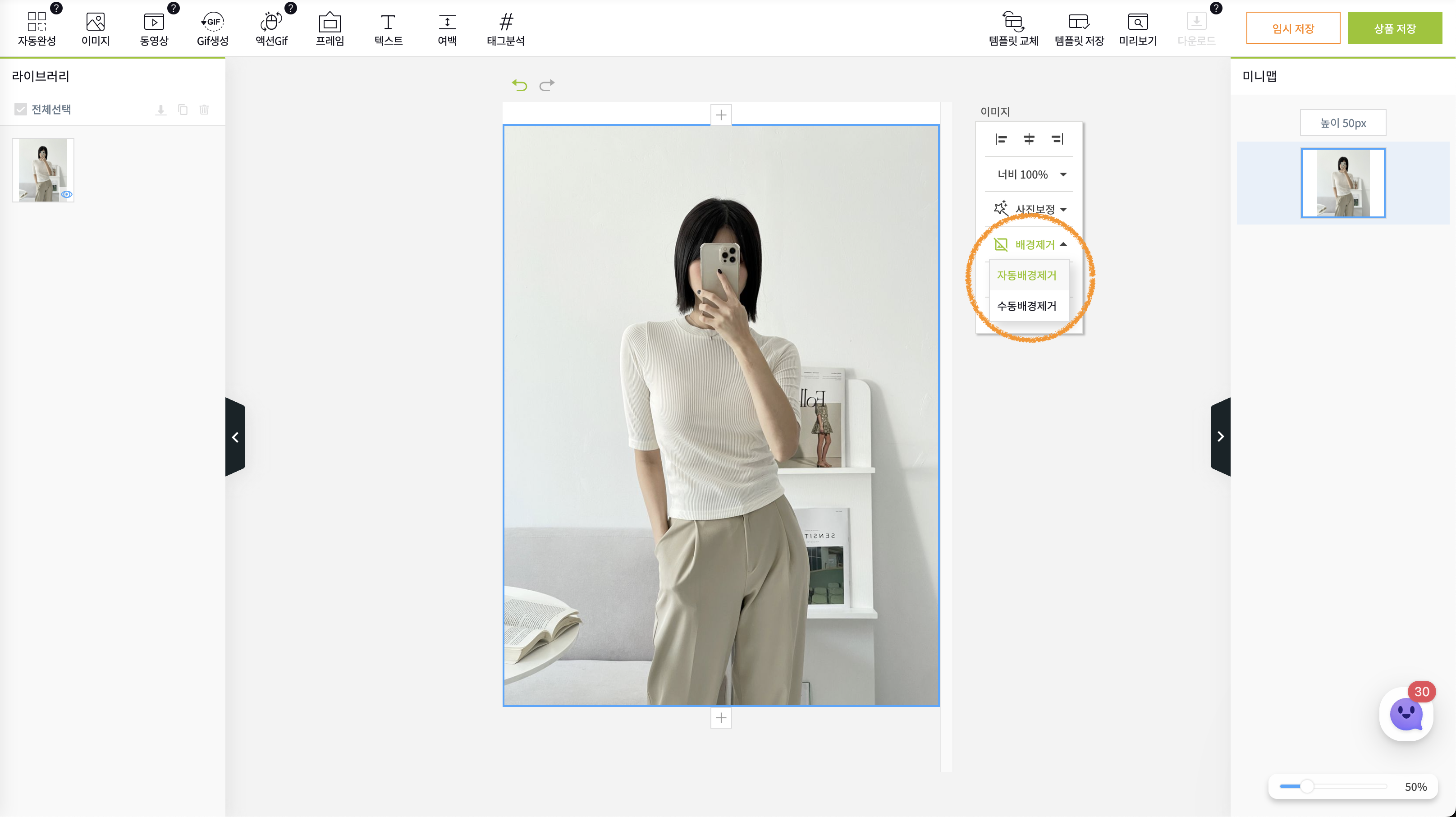Align image to the right
Viewport: 1456px width, 817px height.
point(1057,139)
